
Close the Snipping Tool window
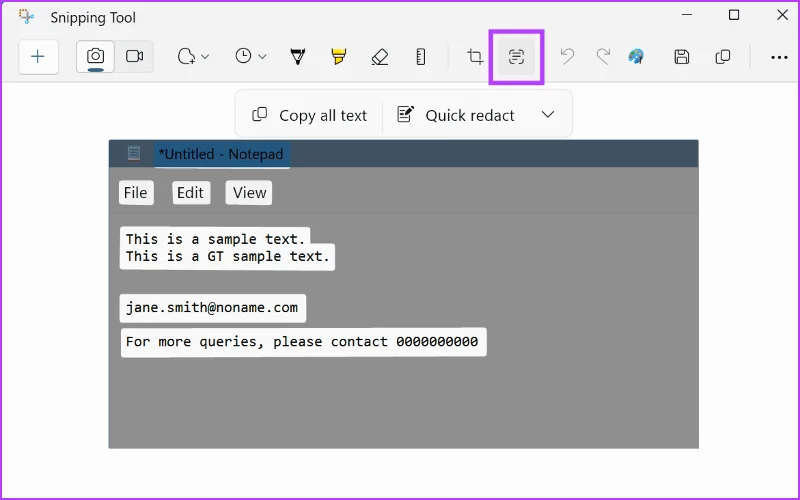coord(782,15)
